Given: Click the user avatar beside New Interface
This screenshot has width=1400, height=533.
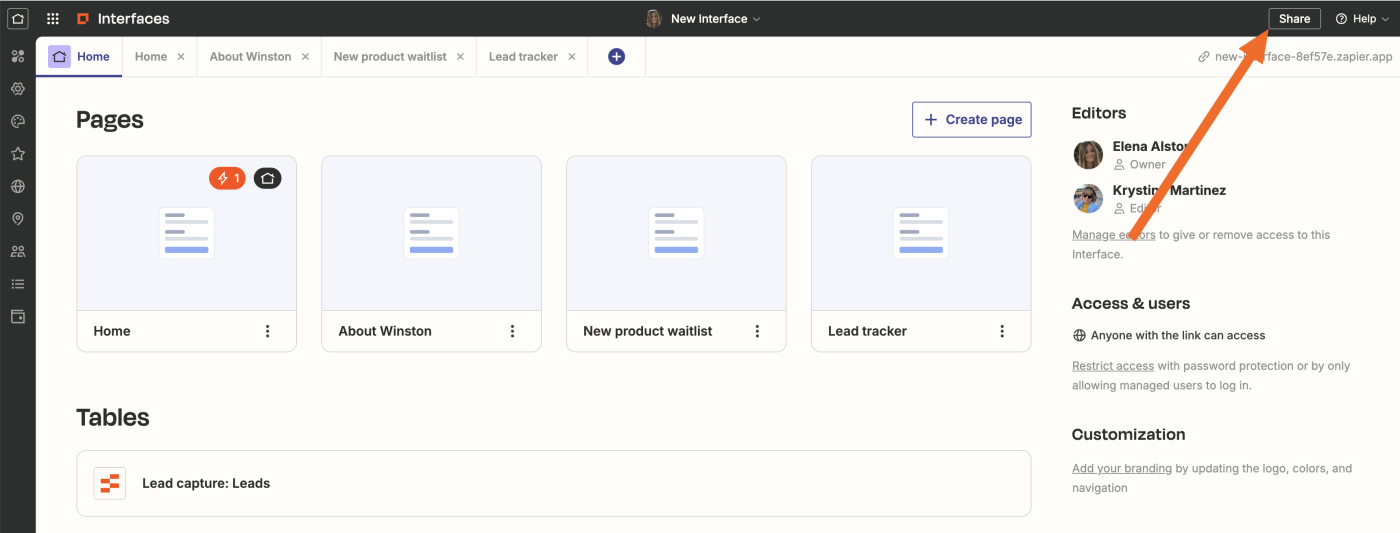Looking at the screenshot, I should pyautogui.click(x=654, y=18).
